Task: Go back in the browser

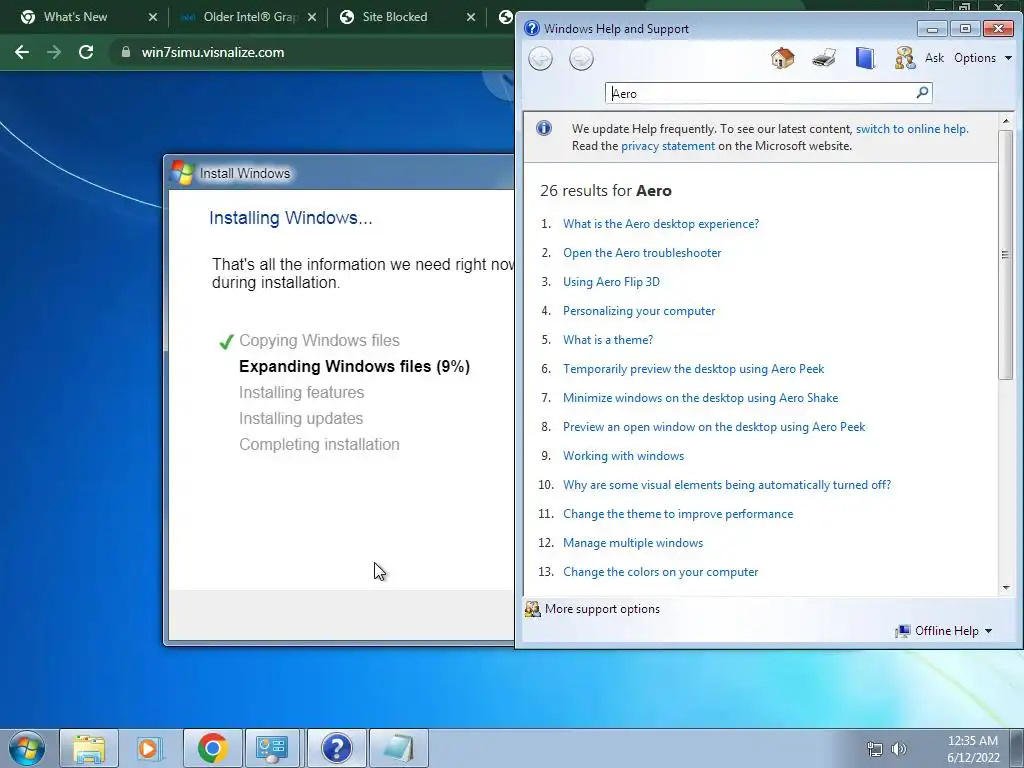Action: point(22,52)
